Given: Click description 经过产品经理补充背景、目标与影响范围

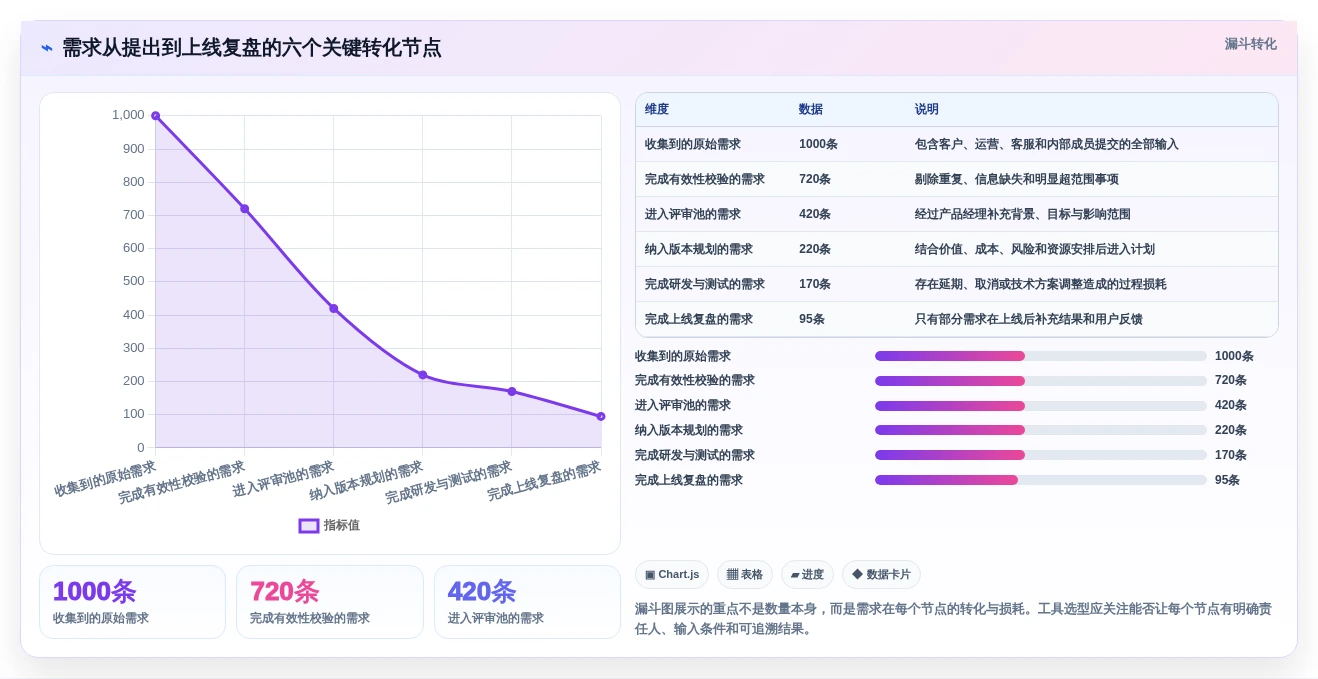Looking at the screenshot, I should point(1023,214).
